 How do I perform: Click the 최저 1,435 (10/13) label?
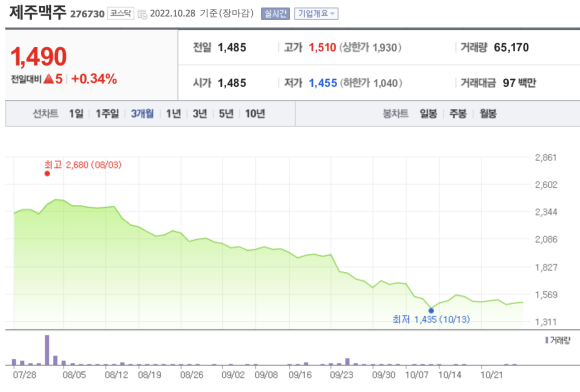431,320
